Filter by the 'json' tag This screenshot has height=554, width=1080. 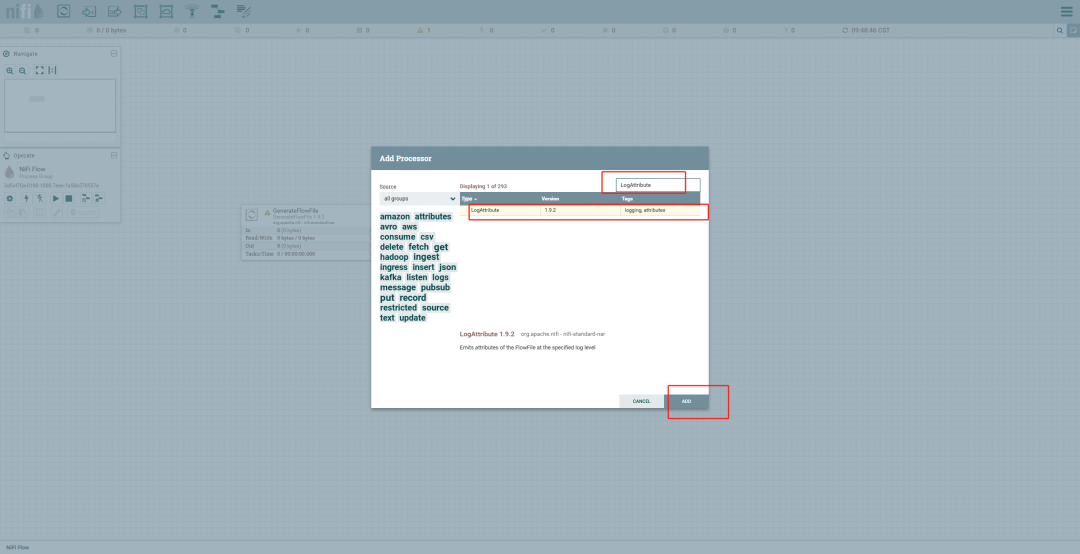(x=448, y=267)
